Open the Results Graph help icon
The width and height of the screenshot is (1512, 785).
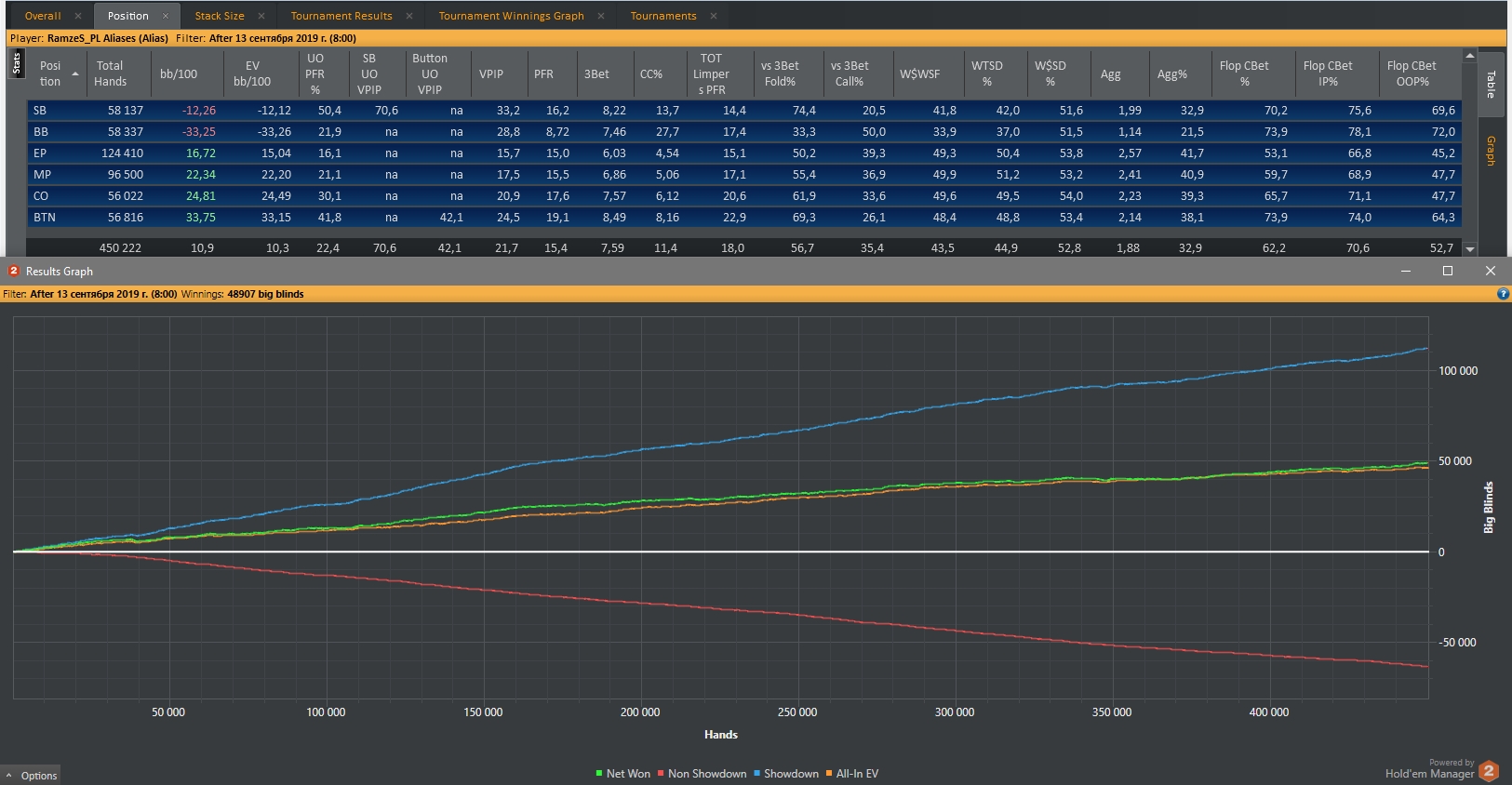pyautogui.click(x=1503, y=294)
